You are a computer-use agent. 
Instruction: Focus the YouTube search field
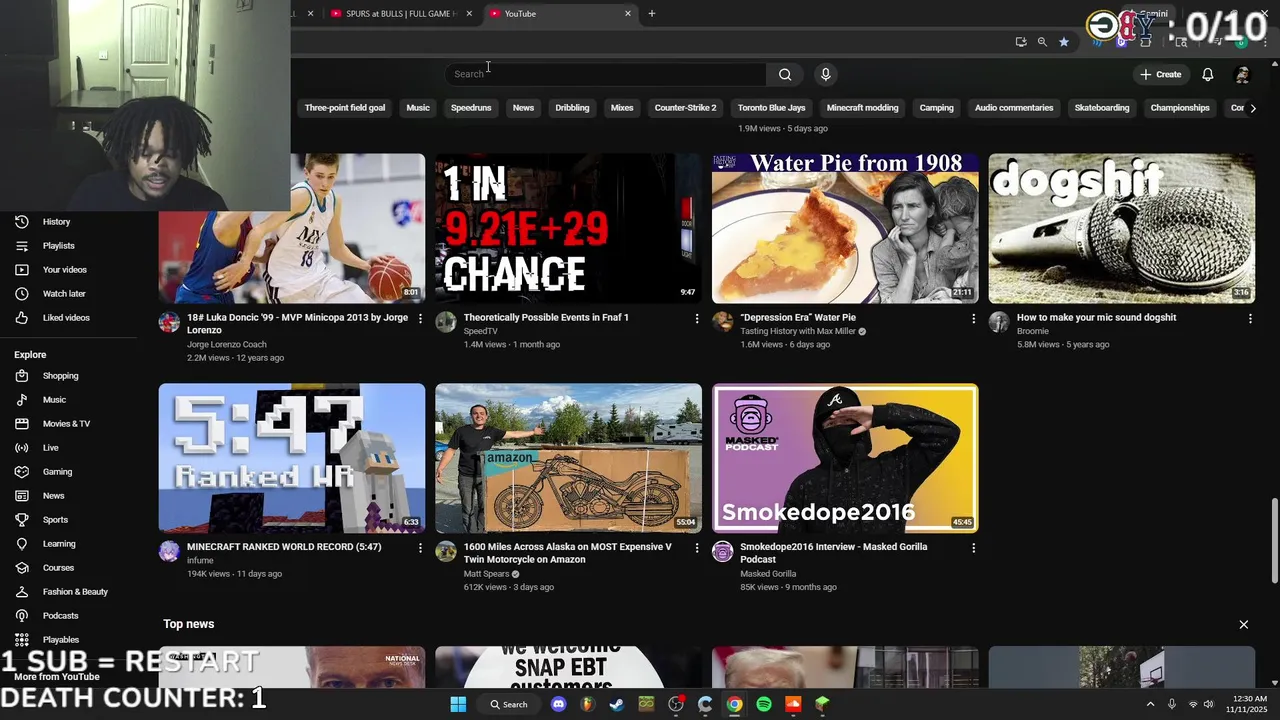605,74
